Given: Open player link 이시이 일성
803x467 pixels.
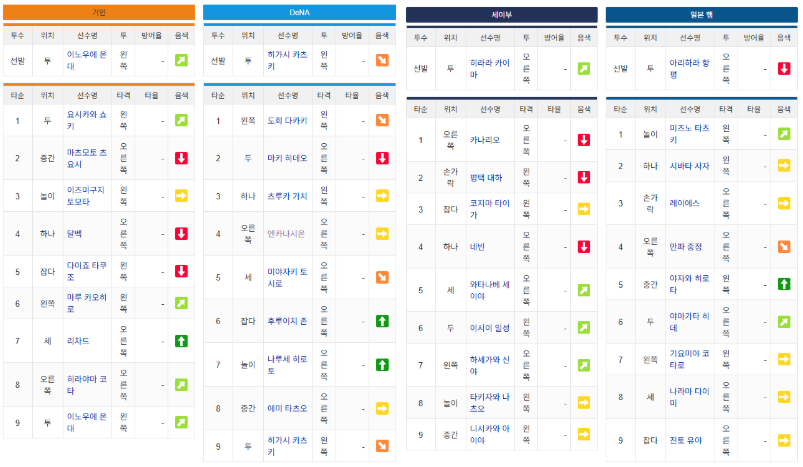Looking at the screenshot, I should click(490, 328).
